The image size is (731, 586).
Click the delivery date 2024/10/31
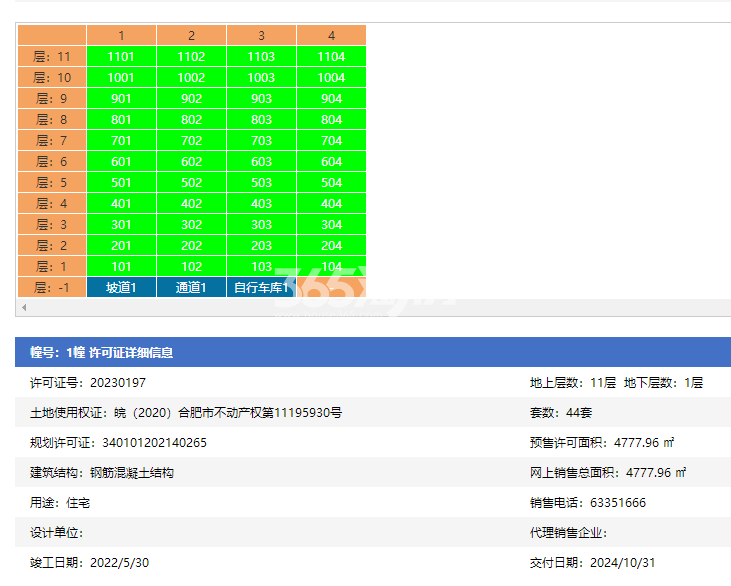pos(622,563)
